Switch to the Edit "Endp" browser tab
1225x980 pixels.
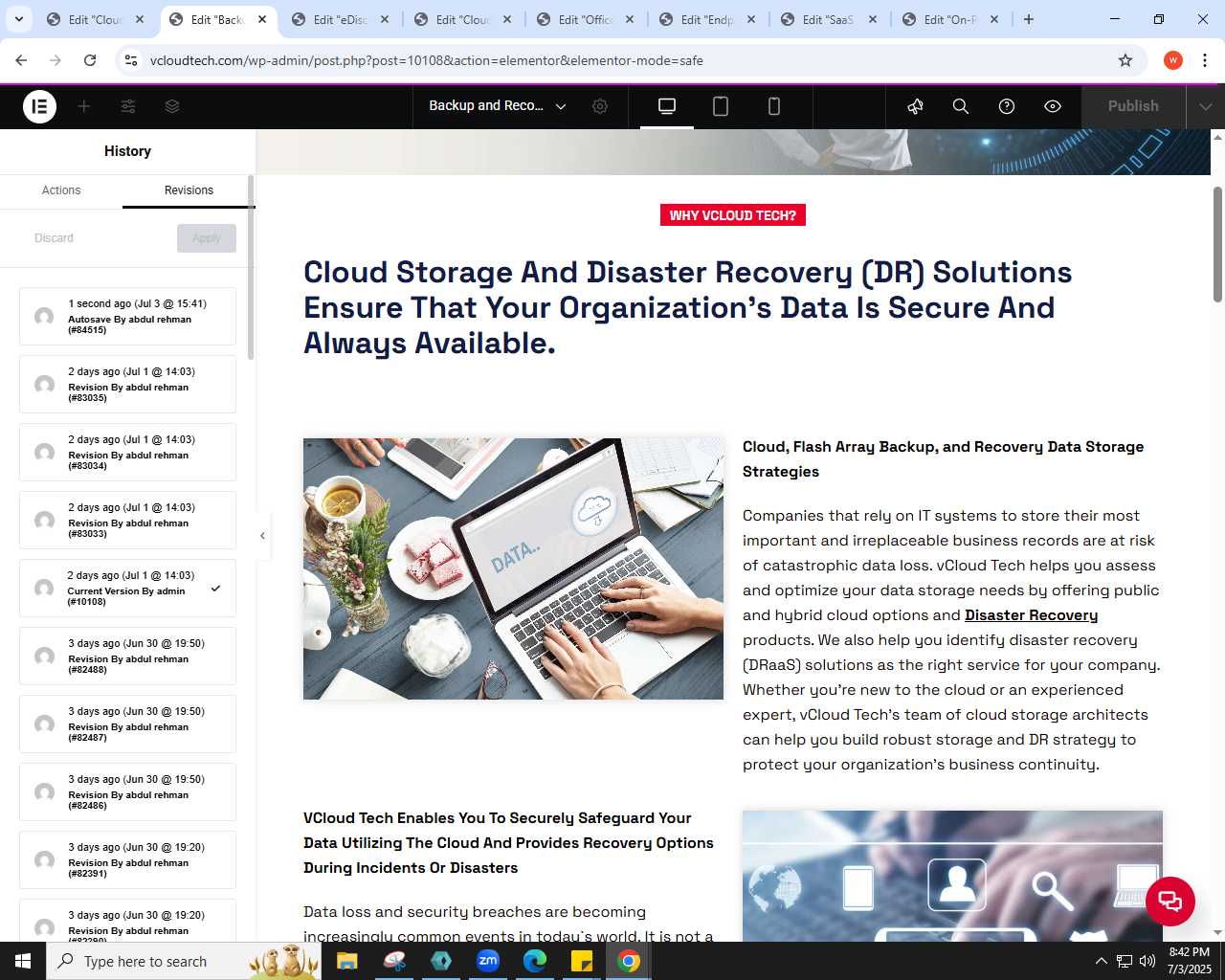click(x=708, y=19)
